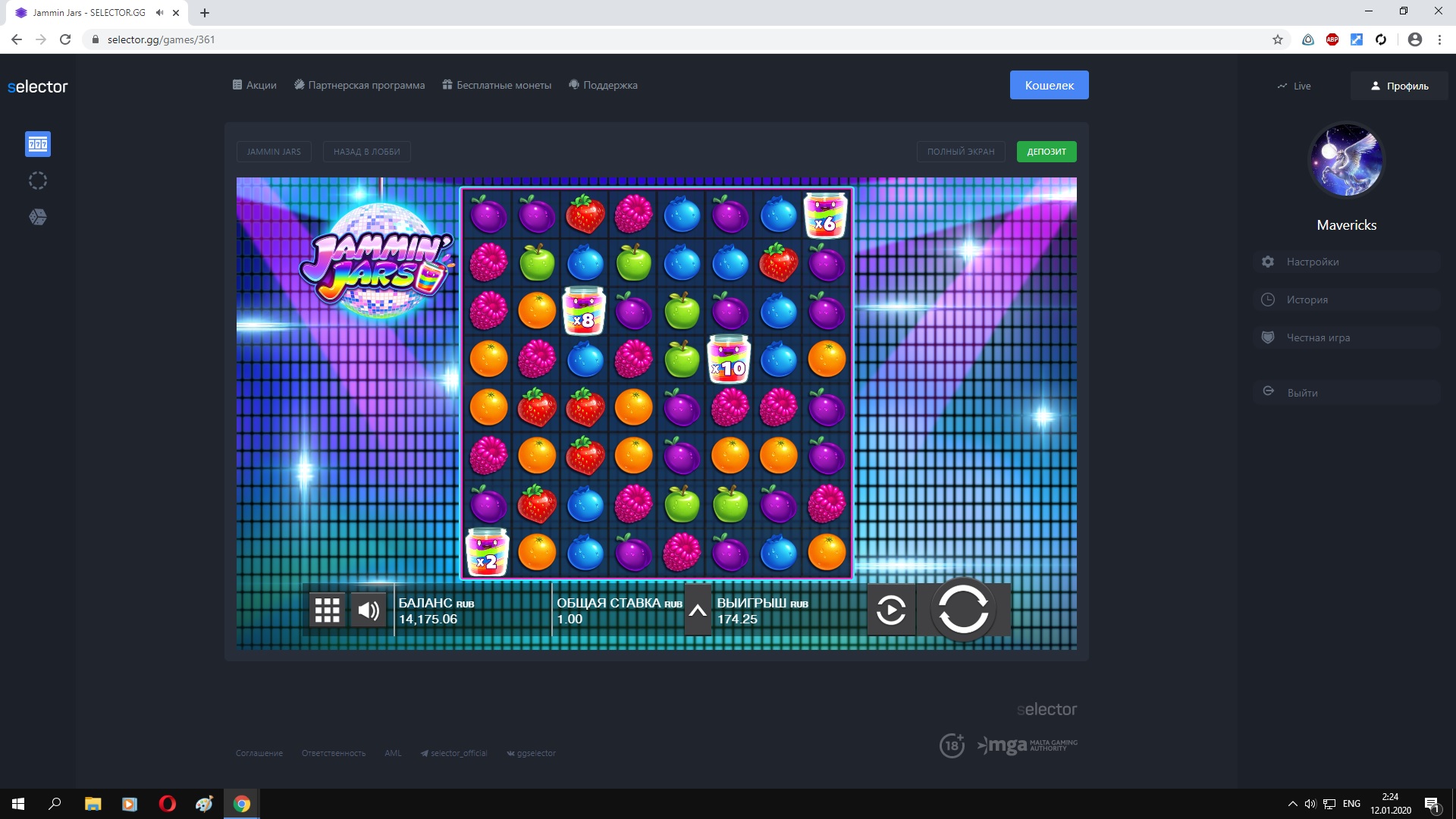This screenshot has width=1456, height=819.
Task: Open the hexagon cube sidebar icon
Action: tap(38, 218)
